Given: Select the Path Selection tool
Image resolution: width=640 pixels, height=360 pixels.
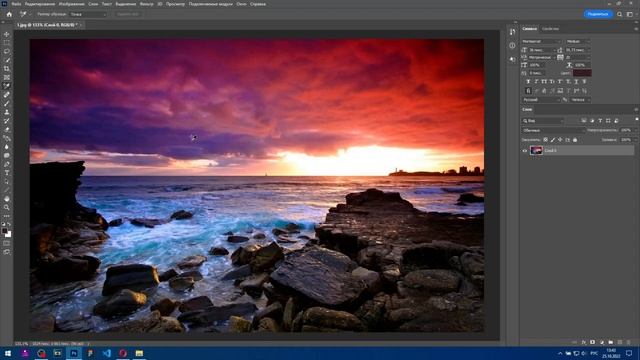Looking at the screenshot, I should (7, 181).
